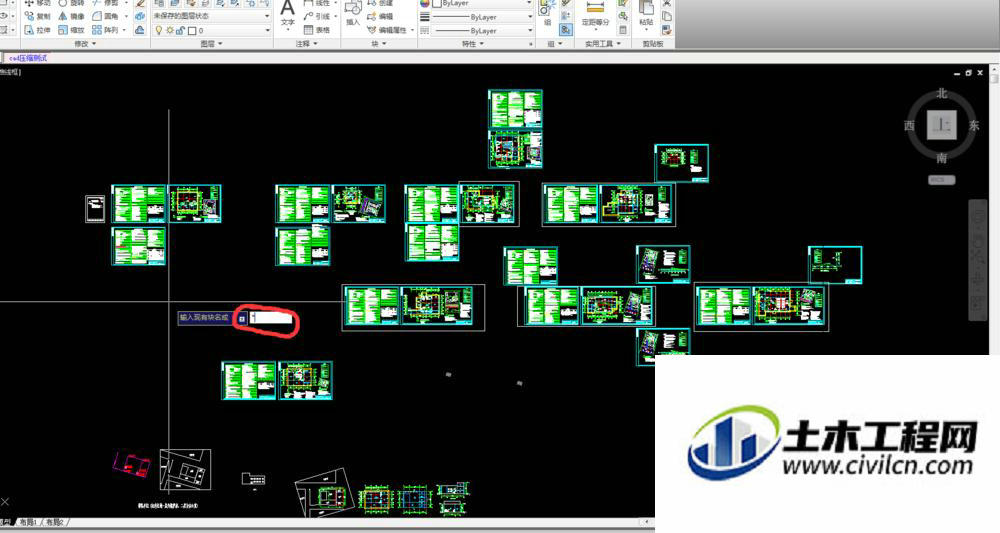Click the 定距等分 measure tool
This screenshot has height=533, width=1000.
596,14
